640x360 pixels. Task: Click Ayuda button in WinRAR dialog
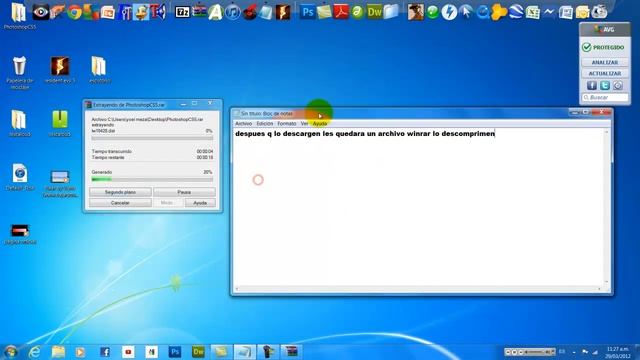[200, 203]
